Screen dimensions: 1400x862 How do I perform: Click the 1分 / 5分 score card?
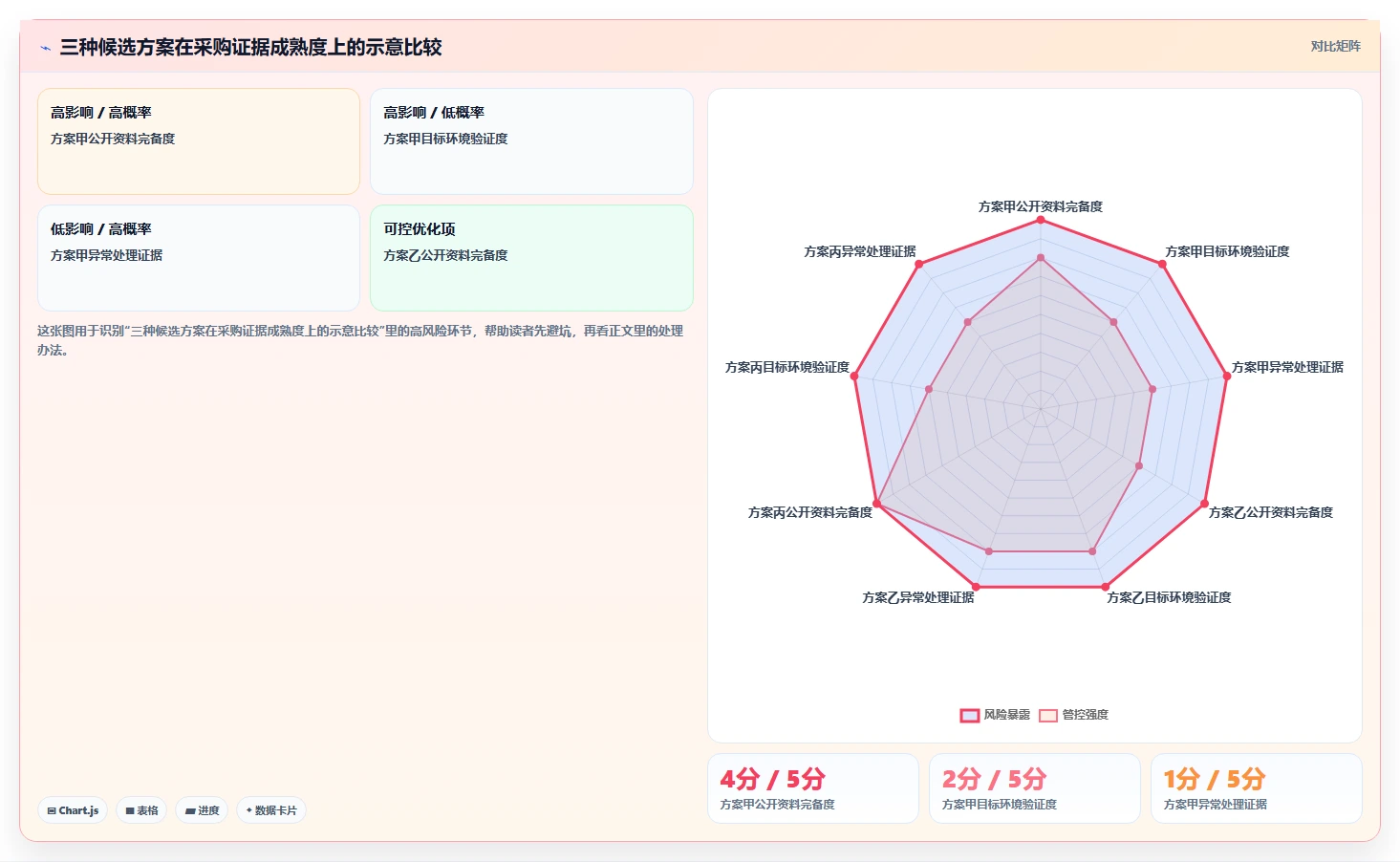(x=1257, y=788)
